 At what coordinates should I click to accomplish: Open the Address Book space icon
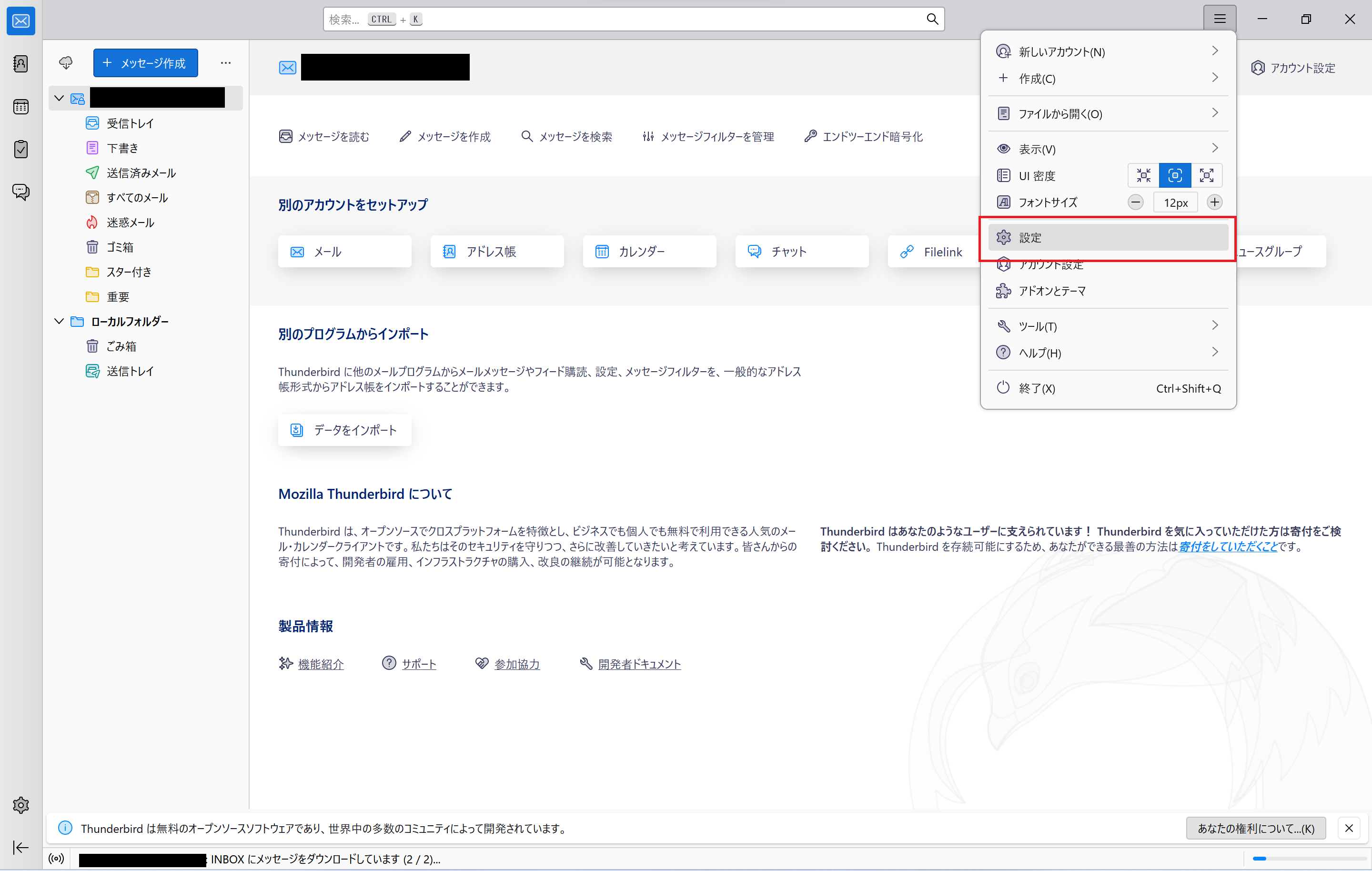pyautogui.click(x=21, y=63)
